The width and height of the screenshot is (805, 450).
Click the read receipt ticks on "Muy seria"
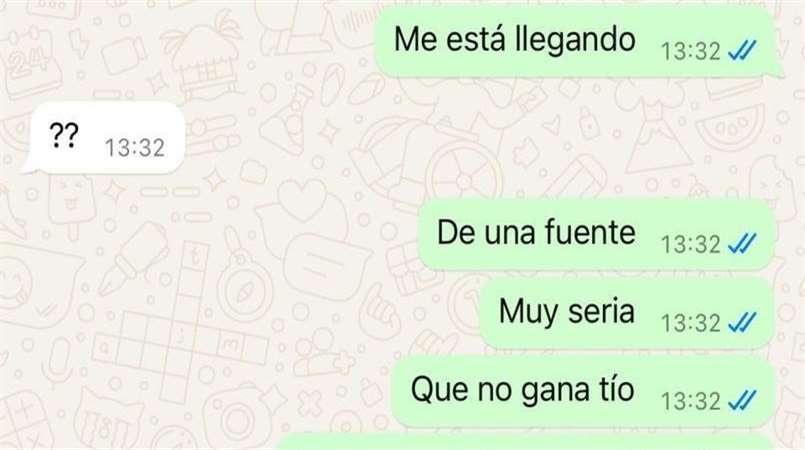[x=742, y=323]
